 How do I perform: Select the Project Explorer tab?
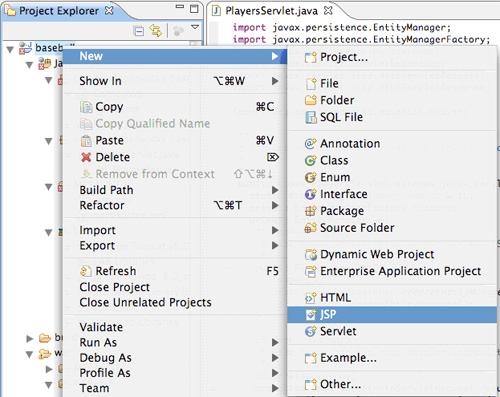pyautogui.click(x=59, y=11)
